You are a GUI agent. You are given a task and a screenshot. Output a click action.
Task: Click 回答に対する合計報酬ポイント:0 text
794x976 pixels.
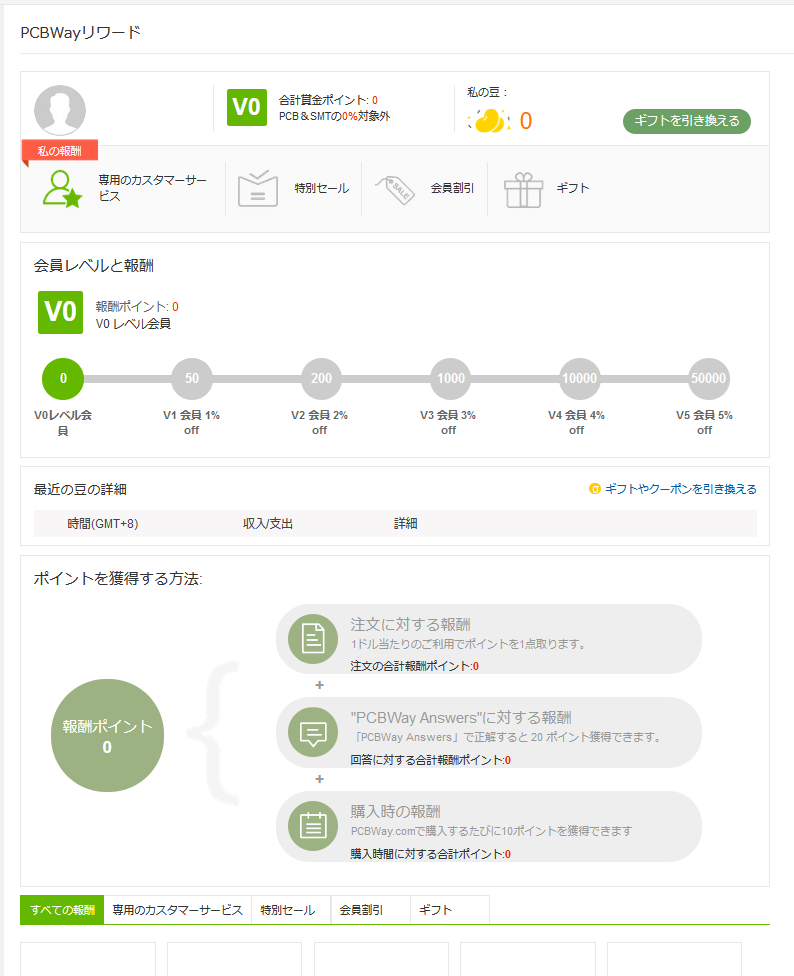point(430,760)
